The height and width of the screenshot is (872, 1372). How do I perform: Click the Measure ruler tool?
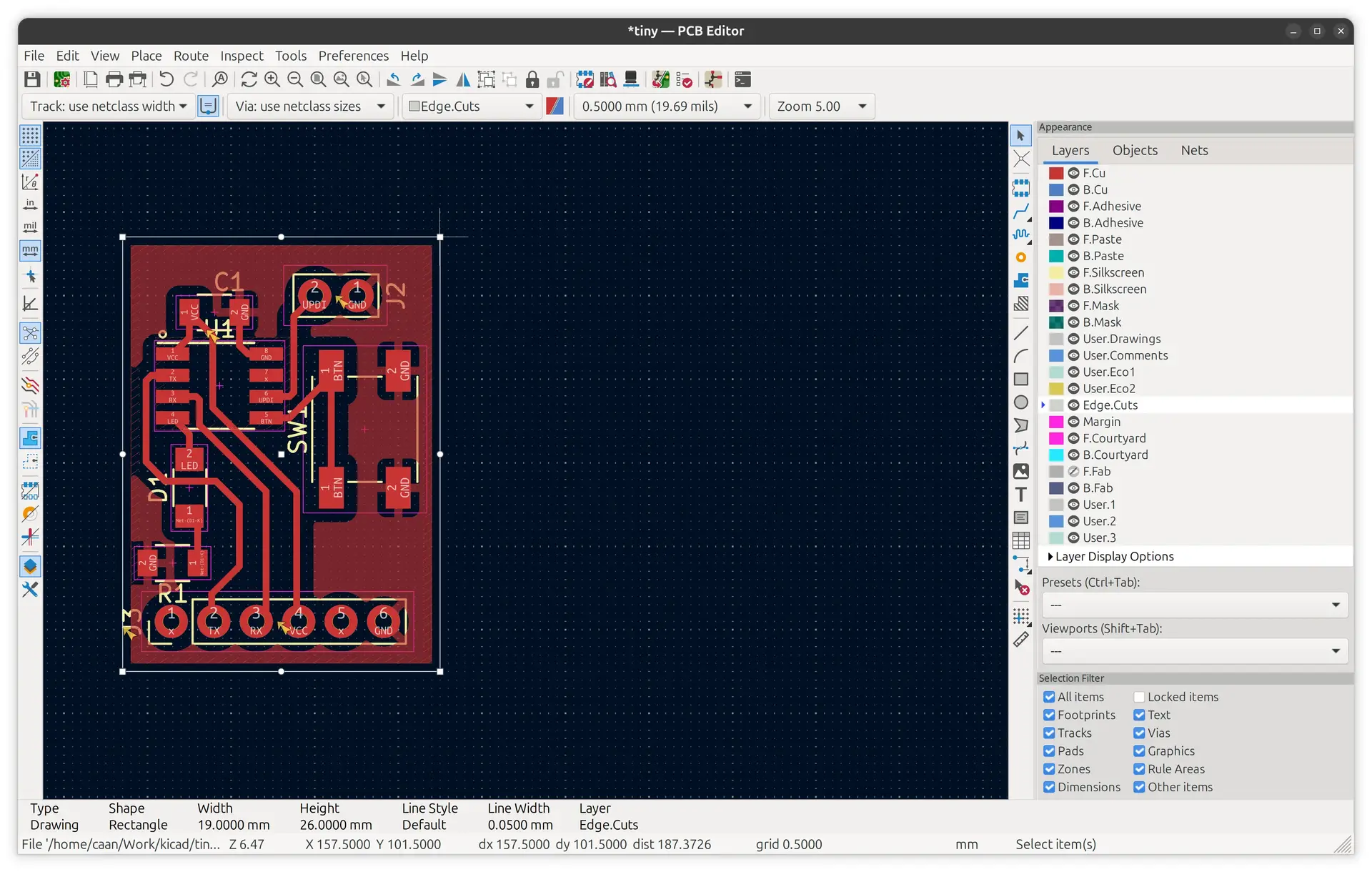(x=1021, y=640)
